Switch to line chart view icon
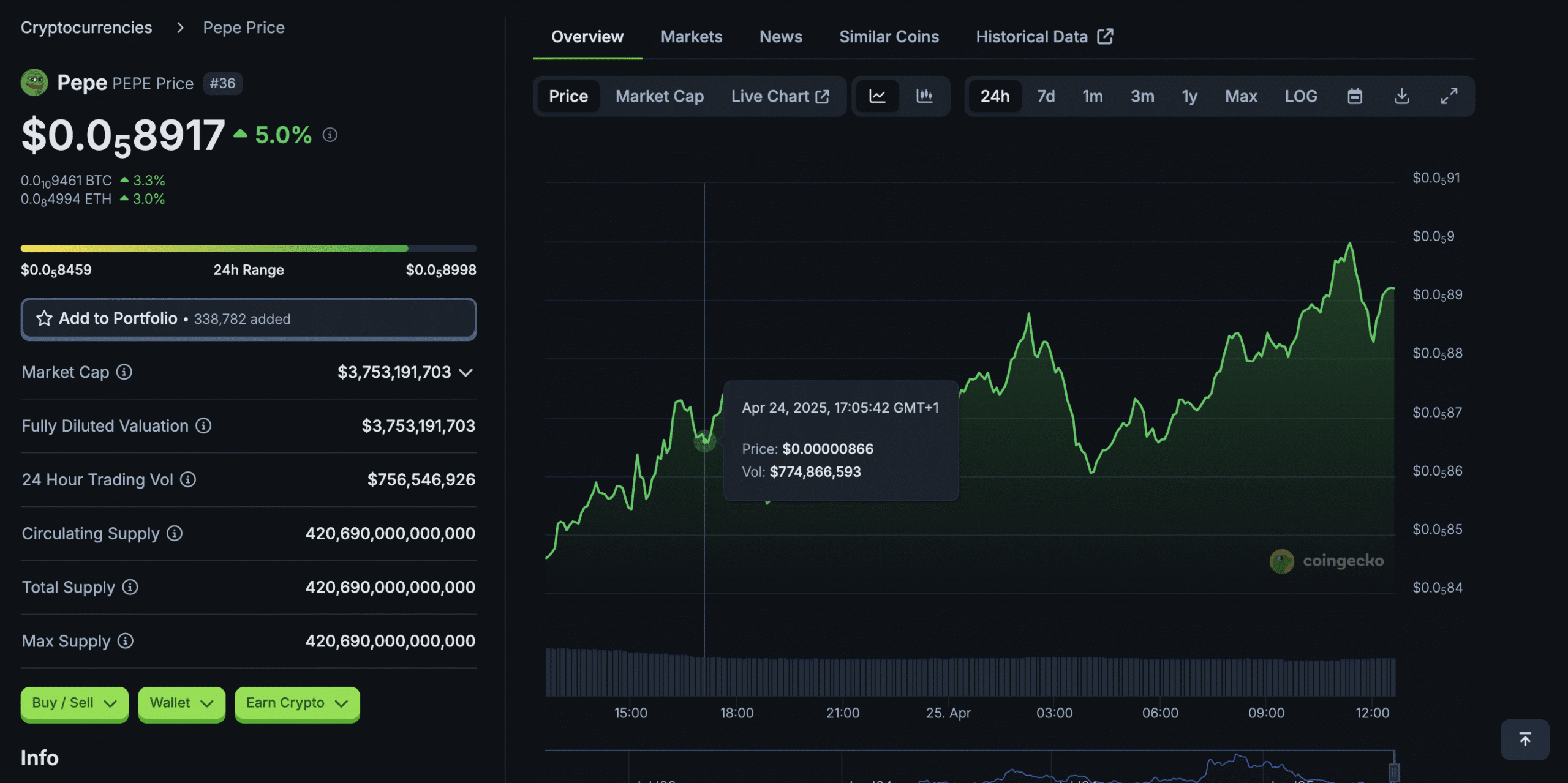Image resolution: width=1568 pixels, height=783 pixels. pos(877,96)
